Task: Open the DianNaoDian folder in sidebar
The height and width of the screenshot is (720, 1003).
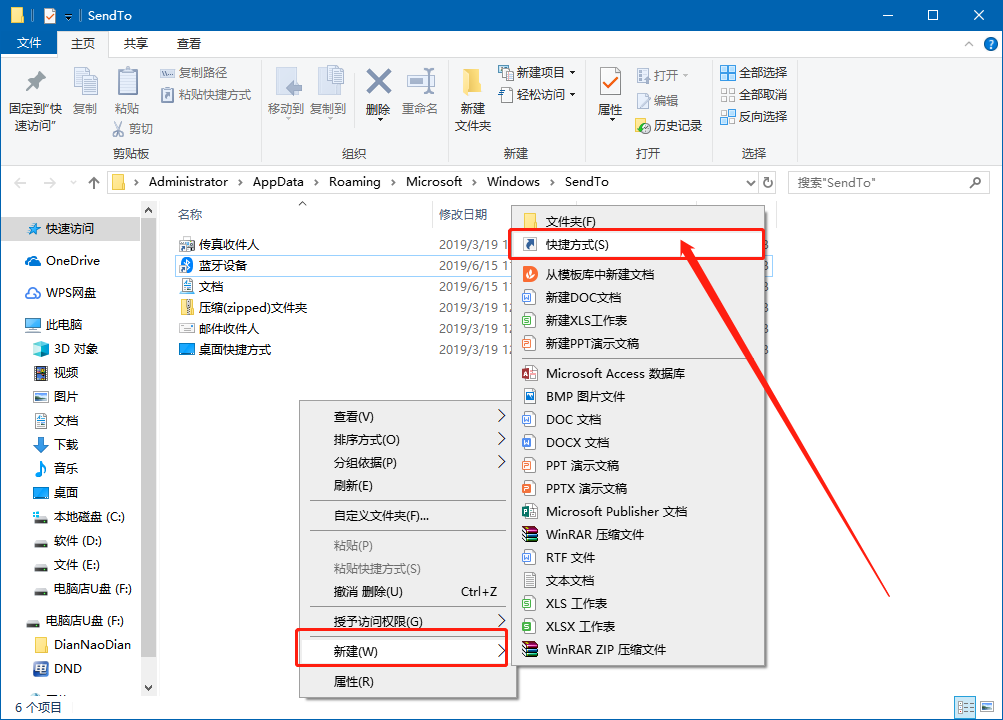Action: pos(82,645)
